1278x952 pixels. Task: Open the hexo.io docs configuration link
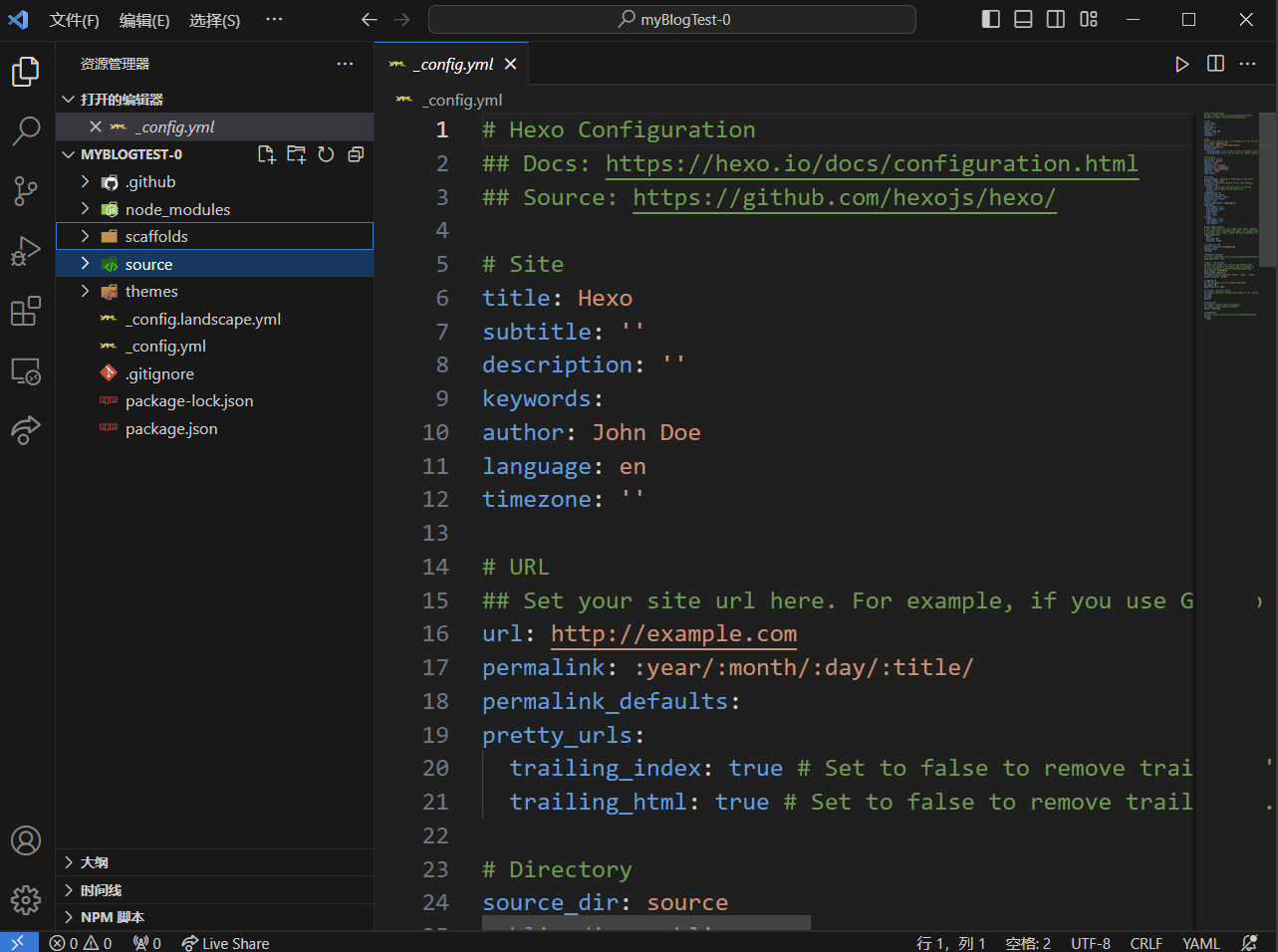tap(872, 163)
